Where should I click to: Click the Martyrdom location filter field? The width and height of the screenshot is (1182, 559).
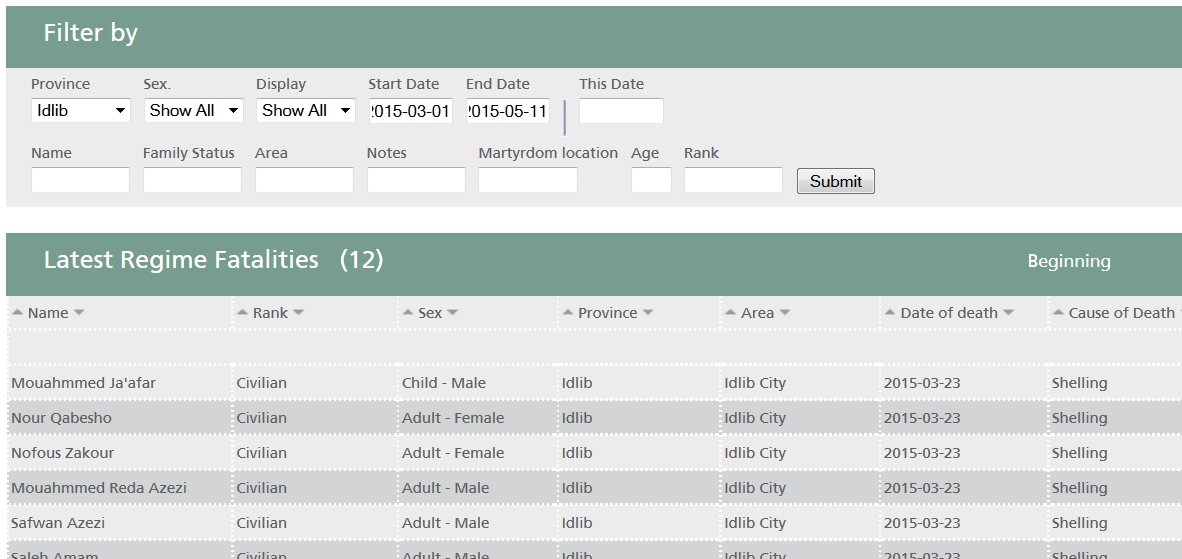click(x=528, y=180)
